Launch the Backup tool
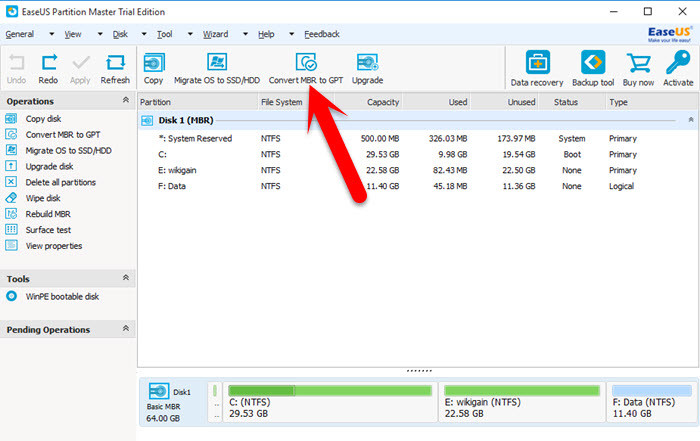 pos(592,64)
